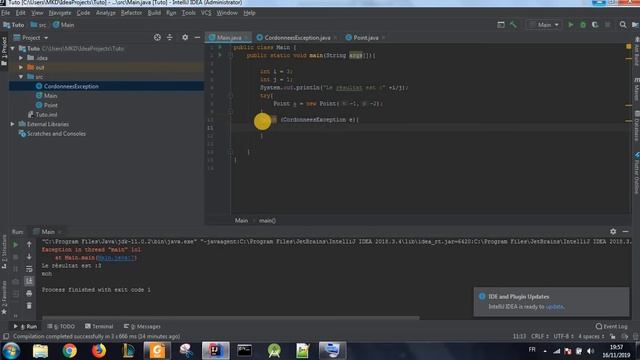Run Main with coverage
This screenshot has width=640, height=360.
click(x=595, y=25)
